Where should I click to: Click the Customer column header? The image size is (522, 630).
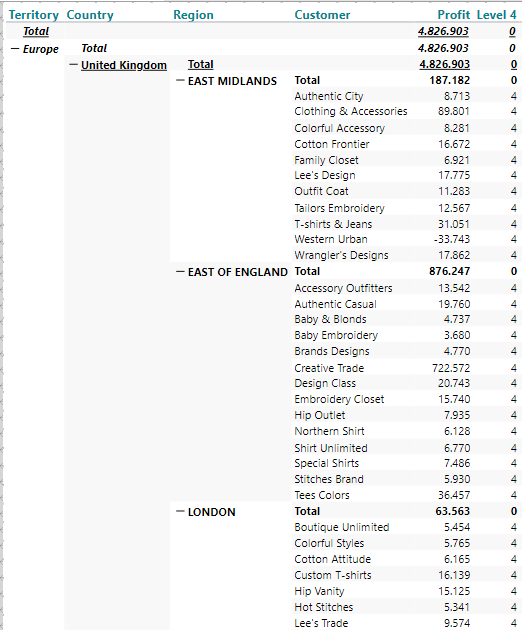[322, 15]
